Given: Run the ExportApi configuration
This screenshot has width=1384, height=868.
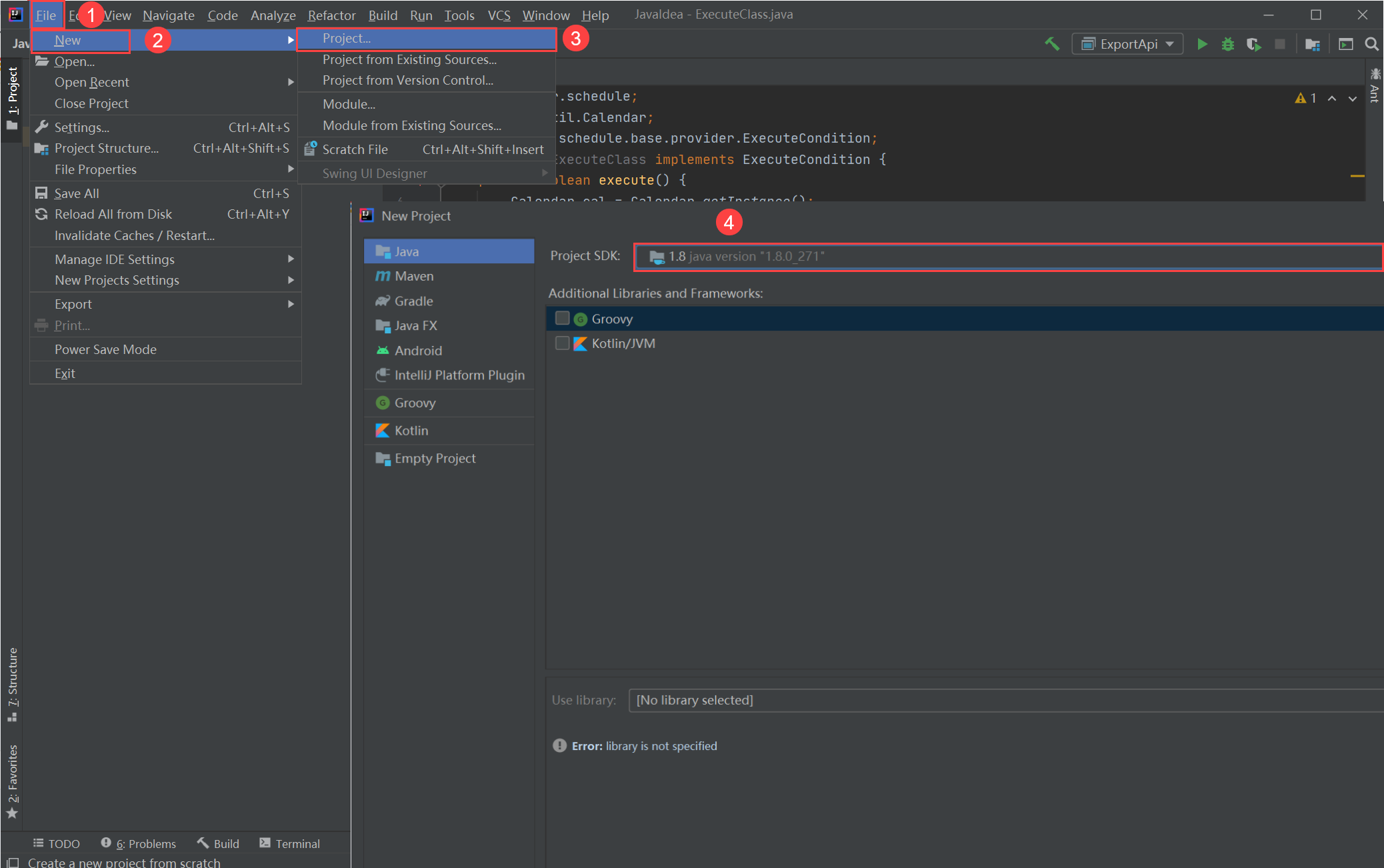Looking at the screenshot, I should pyautogui.click(x=1202, y=43).
